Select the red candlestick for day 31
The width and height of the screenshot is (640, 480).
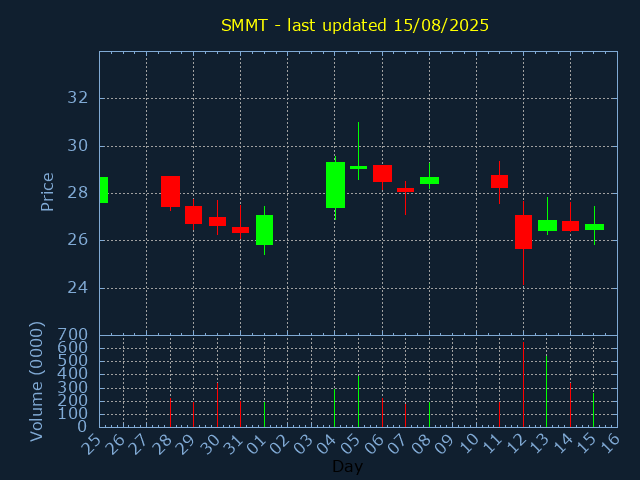pos(240,230)
